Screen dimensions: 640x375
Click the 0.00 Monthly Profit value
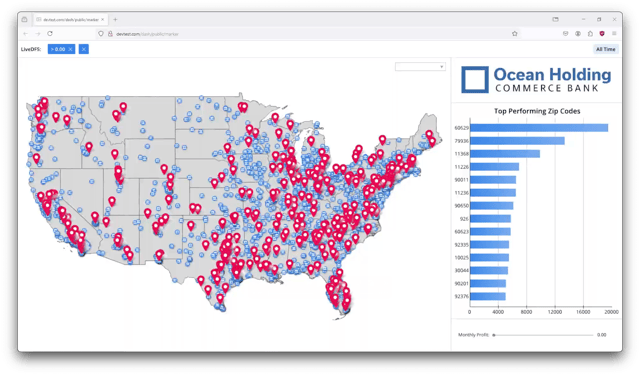602,335
